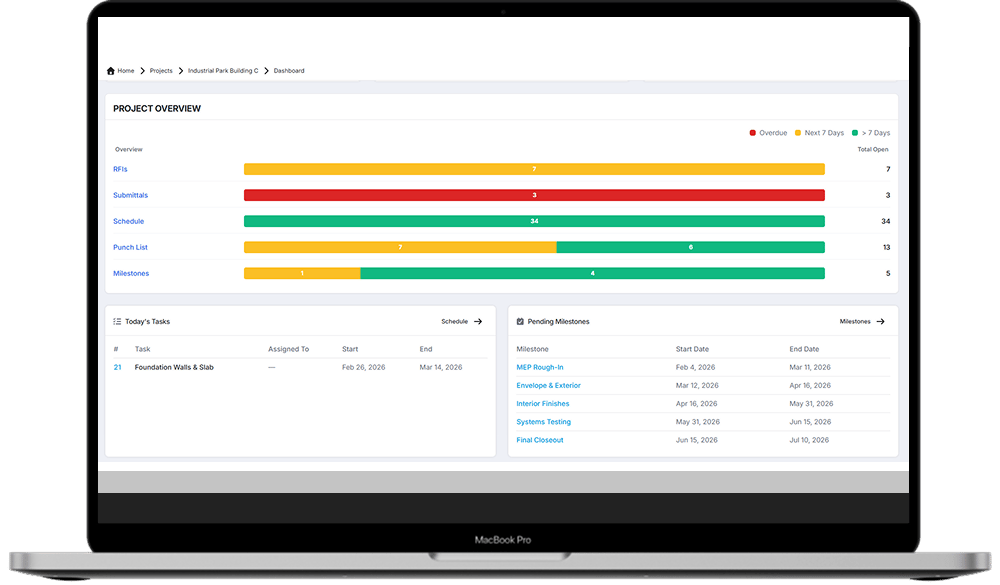Click the Total Open count 13
This screenshot has height=585, width=1000.
pos(886,248)
